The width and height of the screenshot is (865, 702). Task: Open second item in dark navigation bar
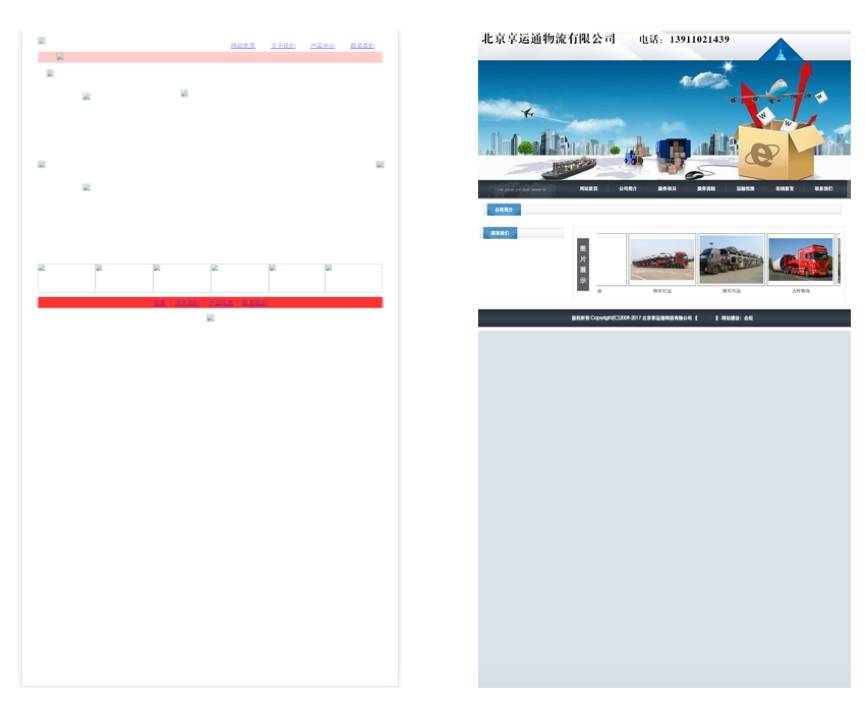[628, 189]
